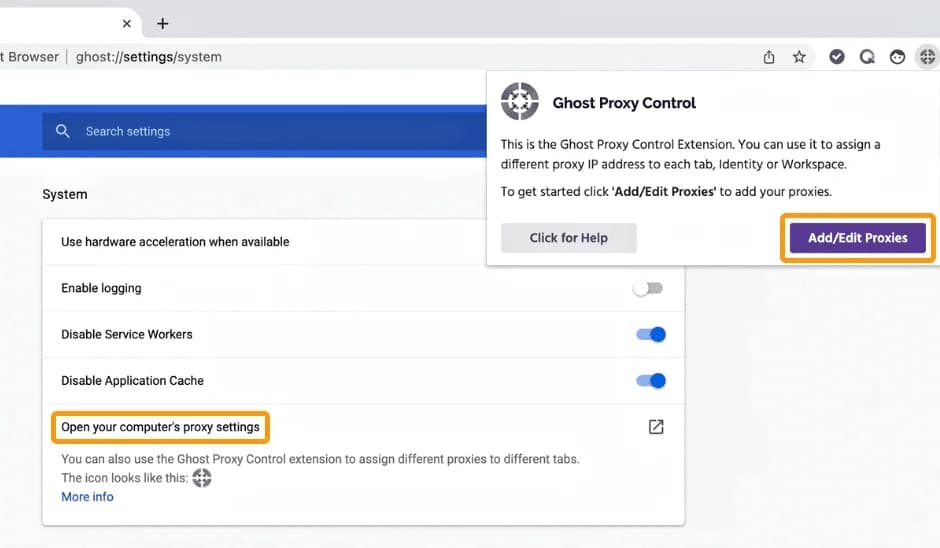Click the search magnifier icon in settings
This screenshot has width=940, height=548.
[63, 131]
